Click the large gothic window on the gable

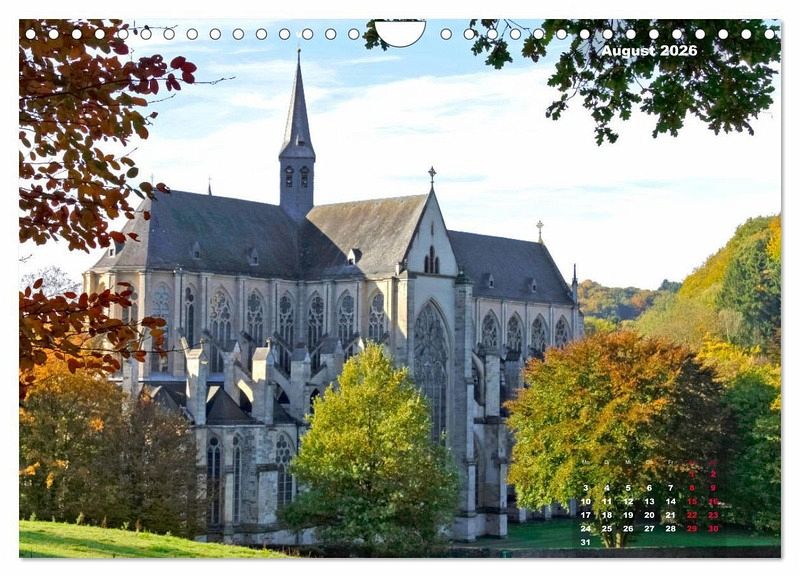click(x=431, y=365)
